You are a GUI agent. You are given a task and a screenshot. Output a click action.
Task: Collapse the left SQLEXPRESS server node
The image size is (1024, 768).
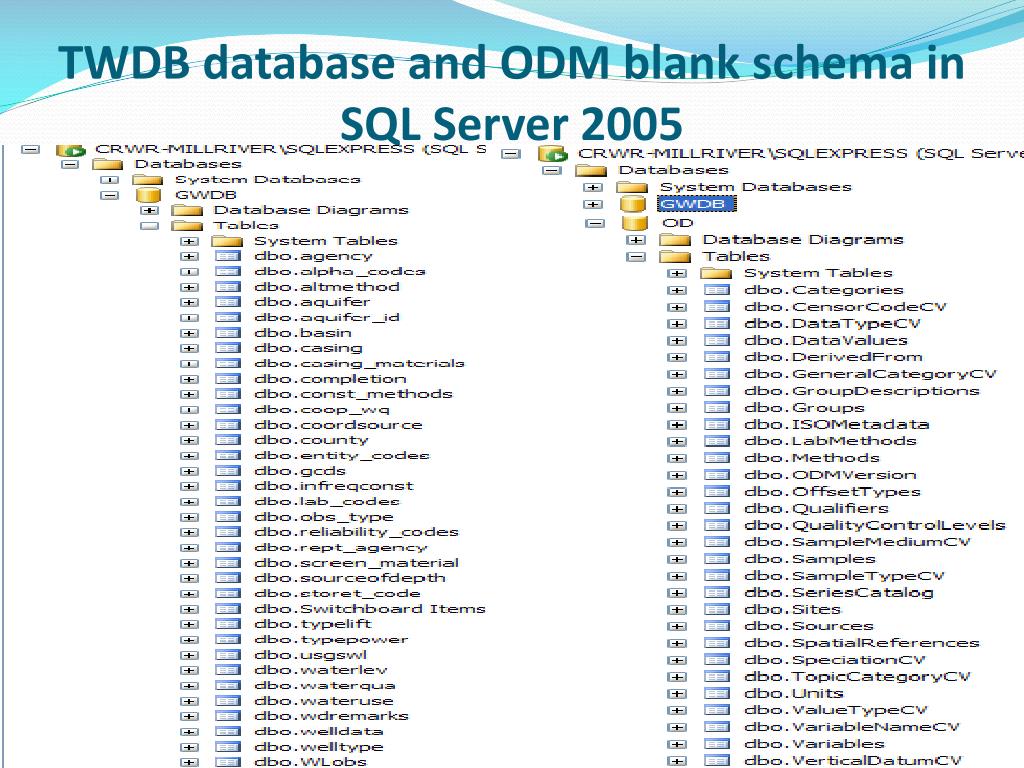30,150
